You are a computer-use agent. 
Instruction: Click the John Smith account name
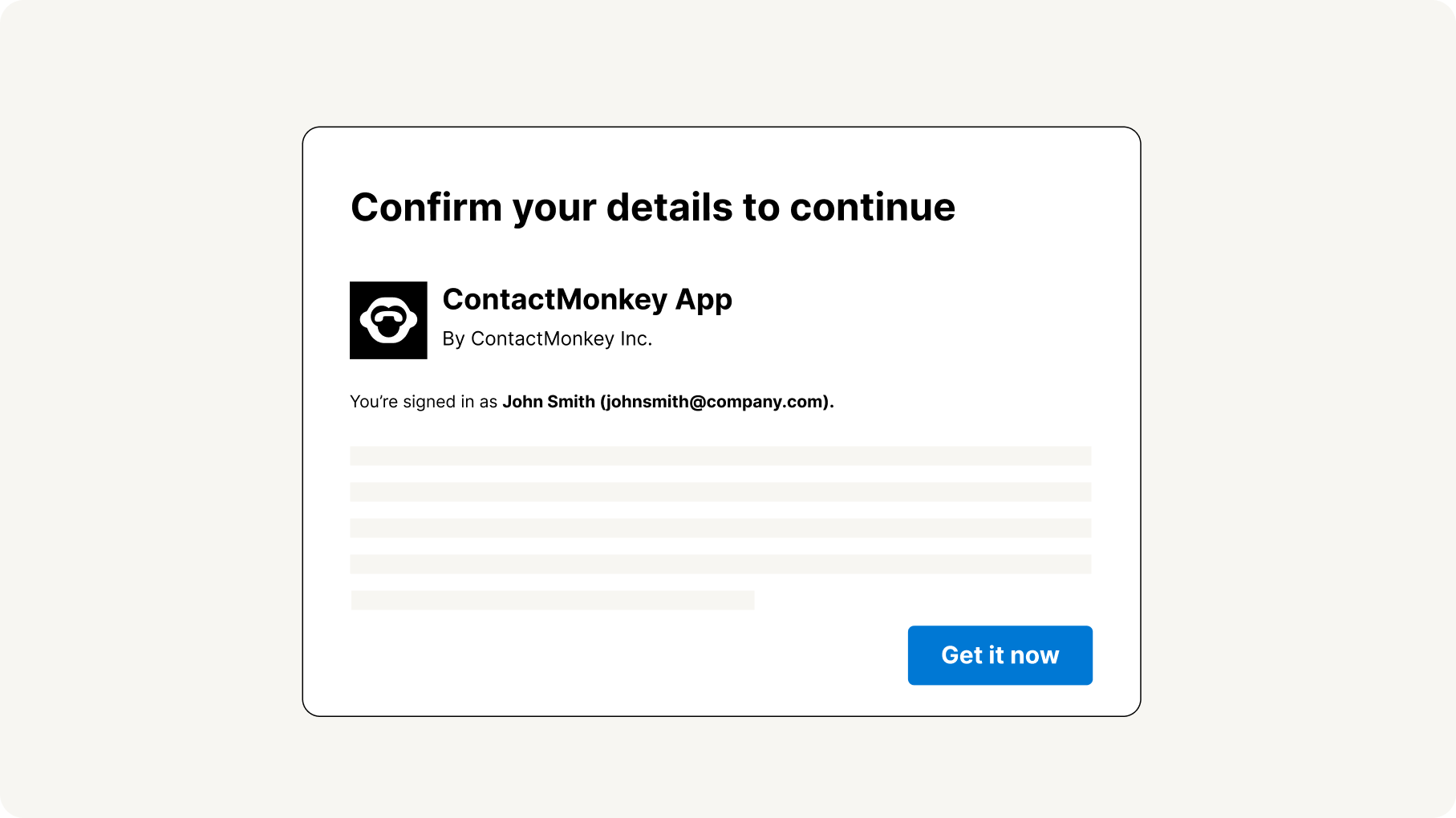(x=549, y=402)
